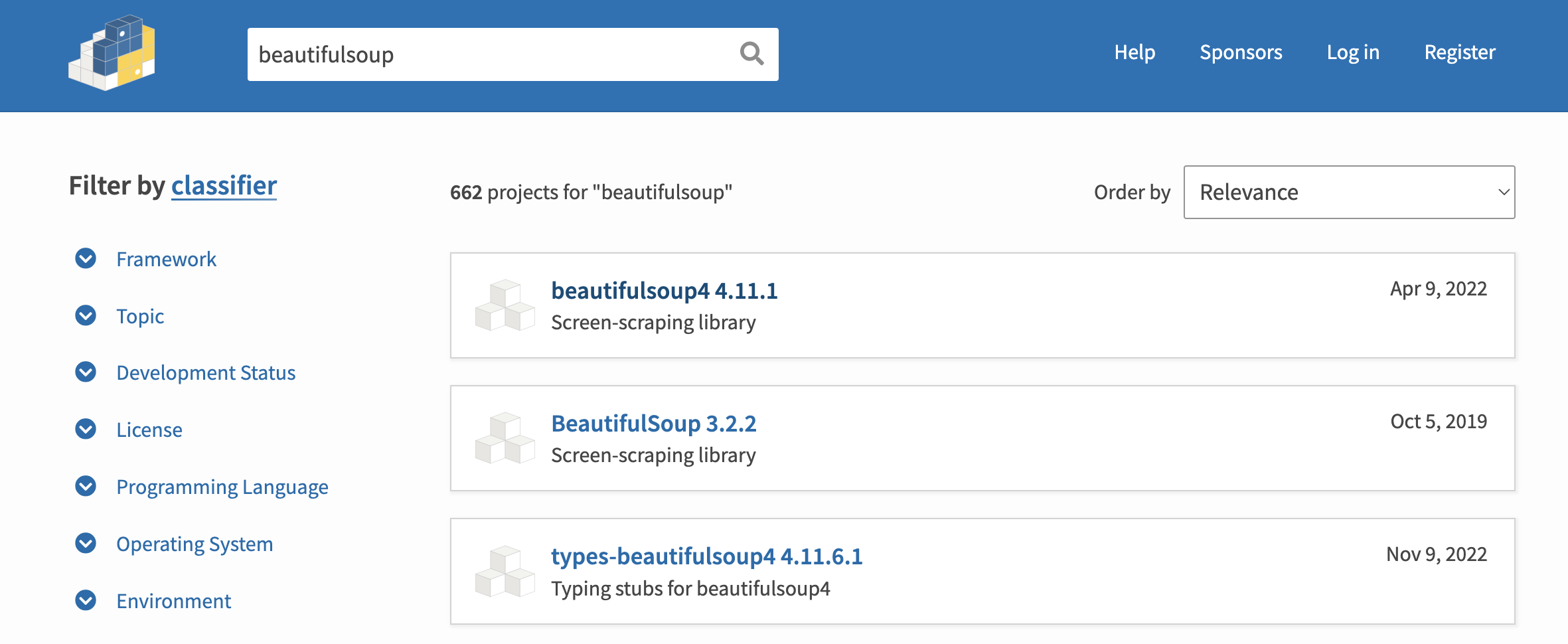Expand the Environment filter chevron

point(86,600)
